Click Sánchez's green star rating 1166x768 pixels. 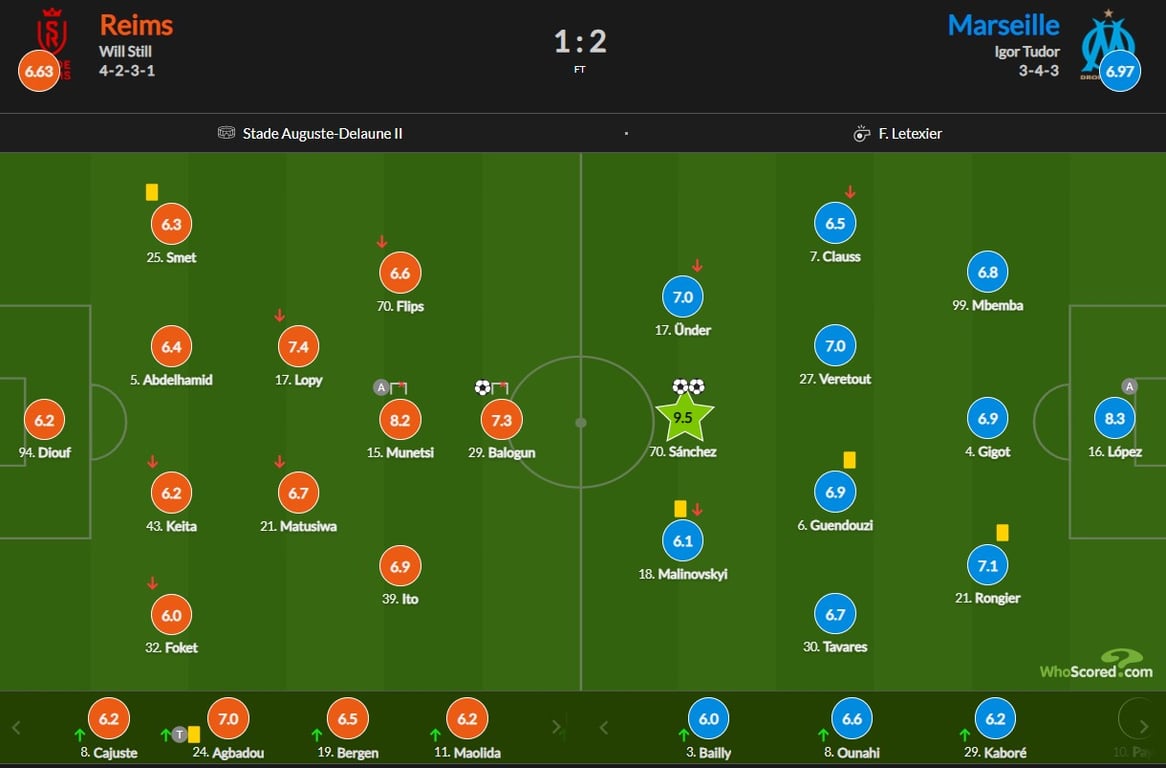pos(684,419)
